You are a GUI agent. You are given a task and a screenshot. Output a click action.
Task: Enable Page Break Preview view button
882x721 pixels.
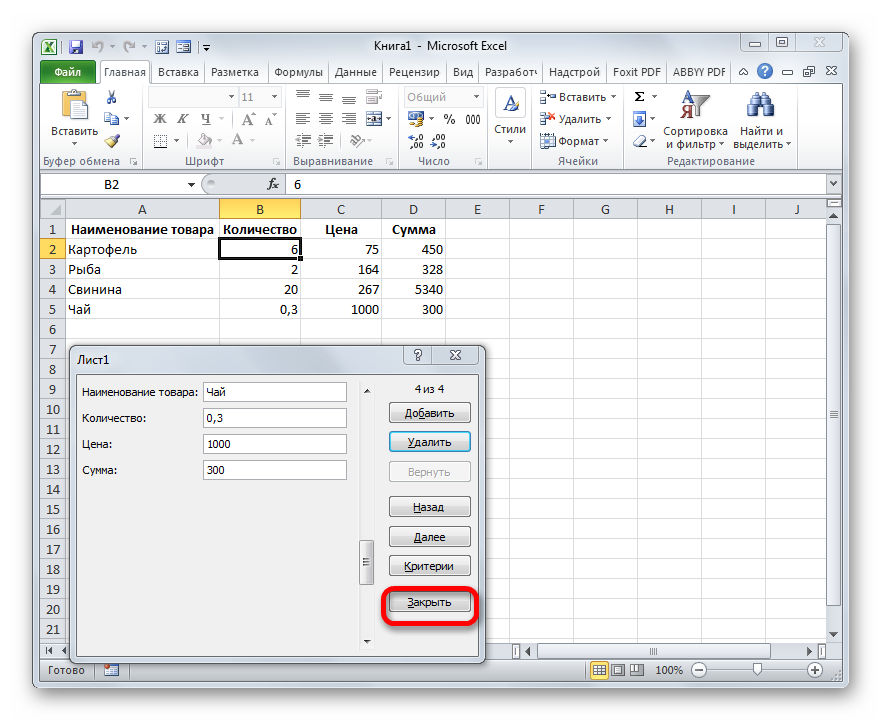point(637,670)
